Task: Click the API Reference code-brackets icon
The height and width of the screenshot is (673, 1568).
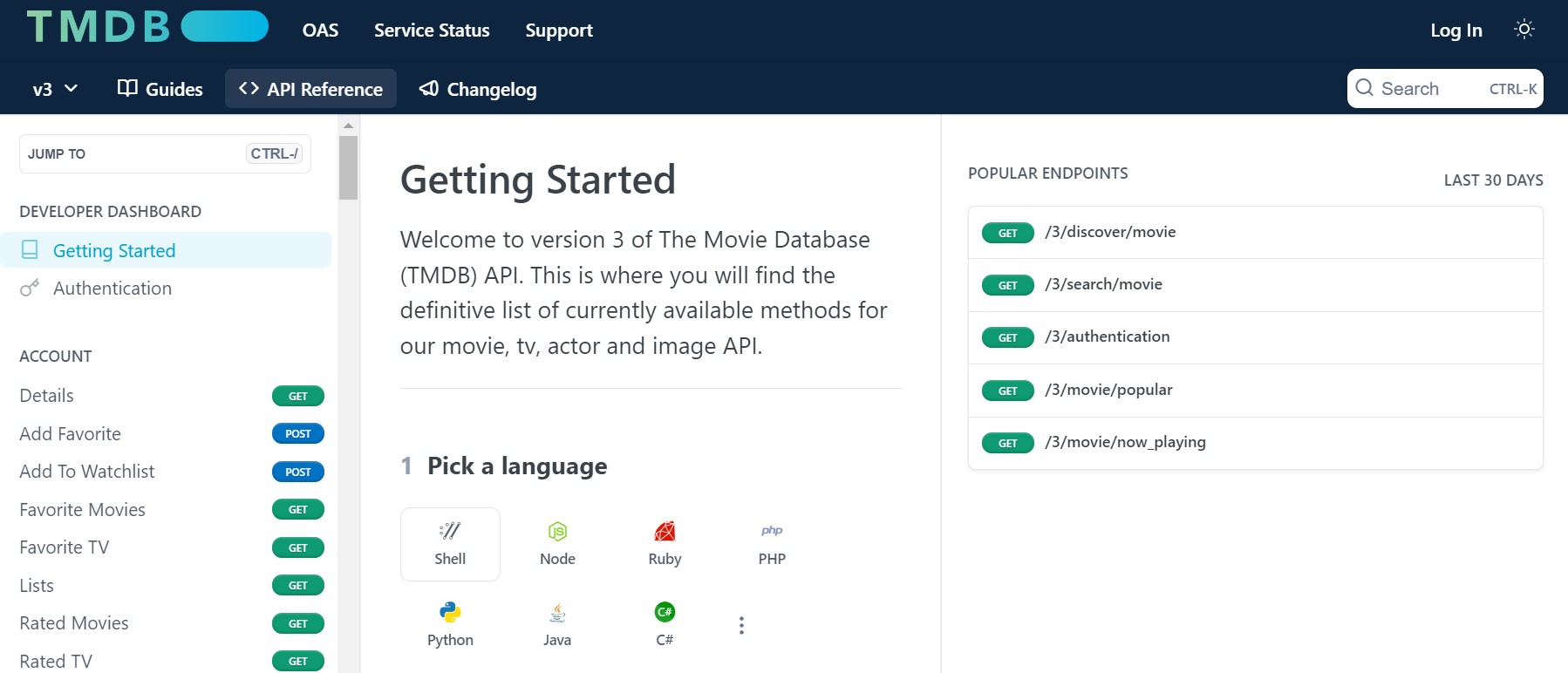Action: pyautogui.click(x=249, y=88)
